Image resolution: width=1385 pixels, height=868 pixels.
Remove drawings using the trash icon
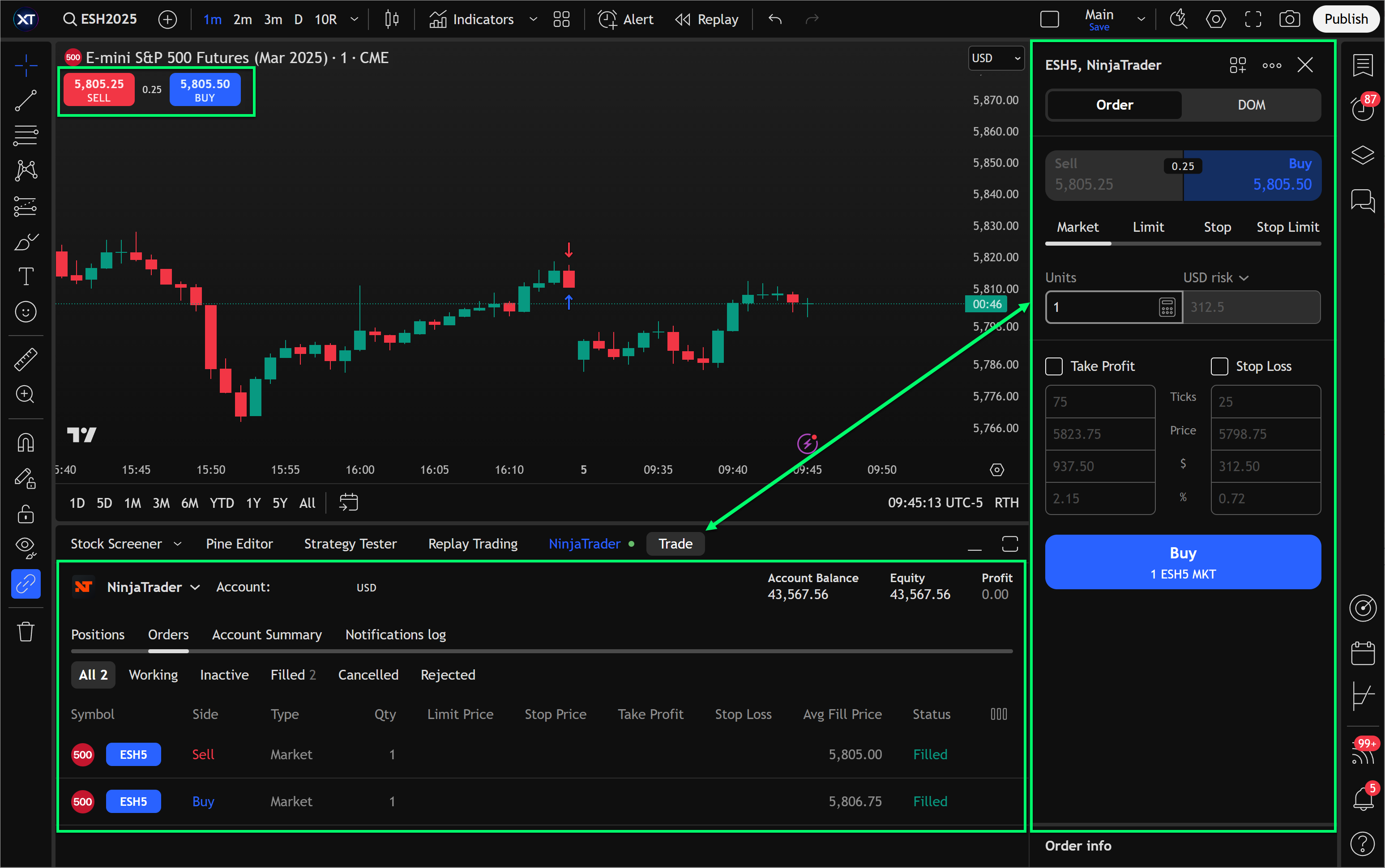(x=25, y=631)
